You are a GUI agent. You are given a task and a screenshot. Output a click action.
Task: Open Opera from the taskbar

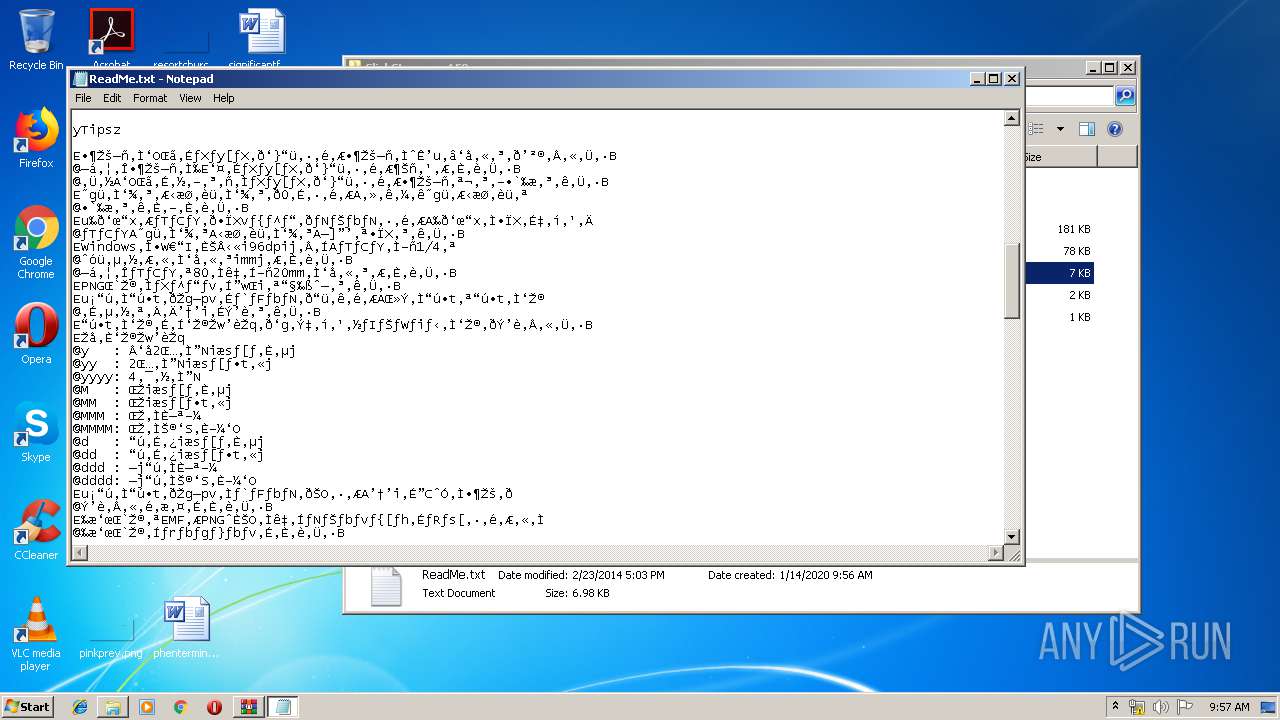point(214,707)
